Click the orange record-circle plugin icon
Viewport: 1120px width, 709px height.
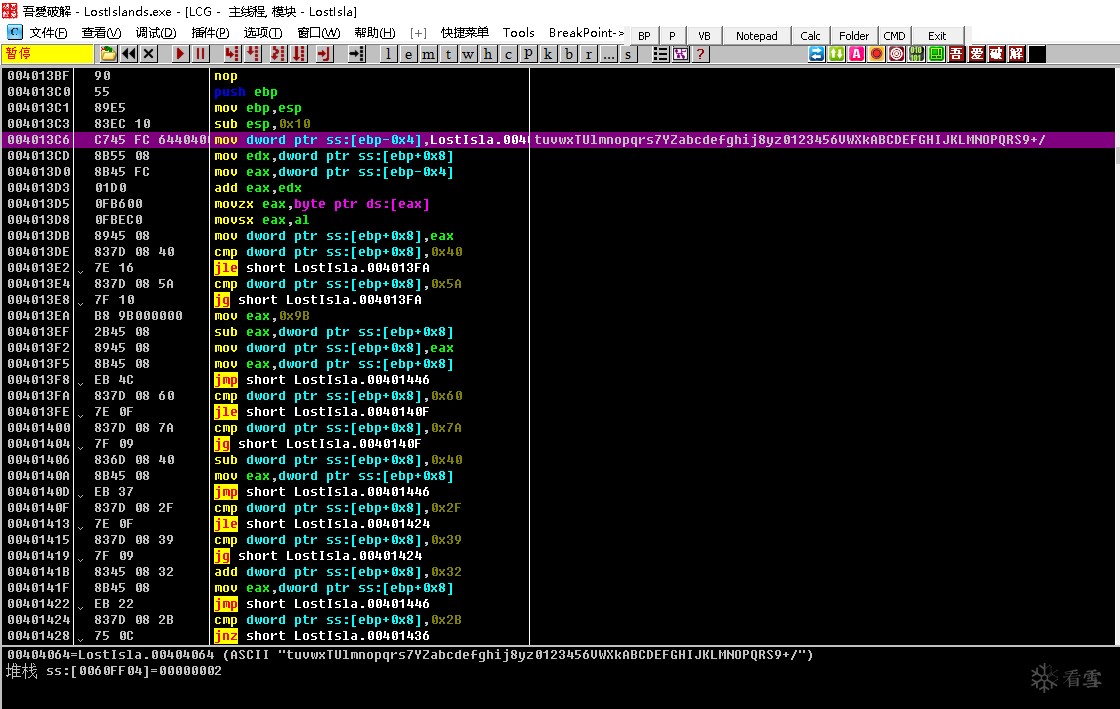[x=876, y=54]
